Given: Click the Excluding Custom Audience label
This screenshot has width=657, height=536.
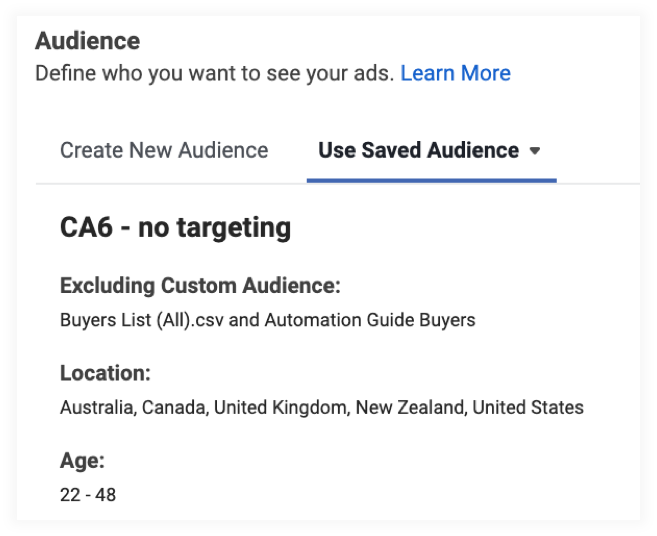Looking at the screenshot, I should pos(200,286).
